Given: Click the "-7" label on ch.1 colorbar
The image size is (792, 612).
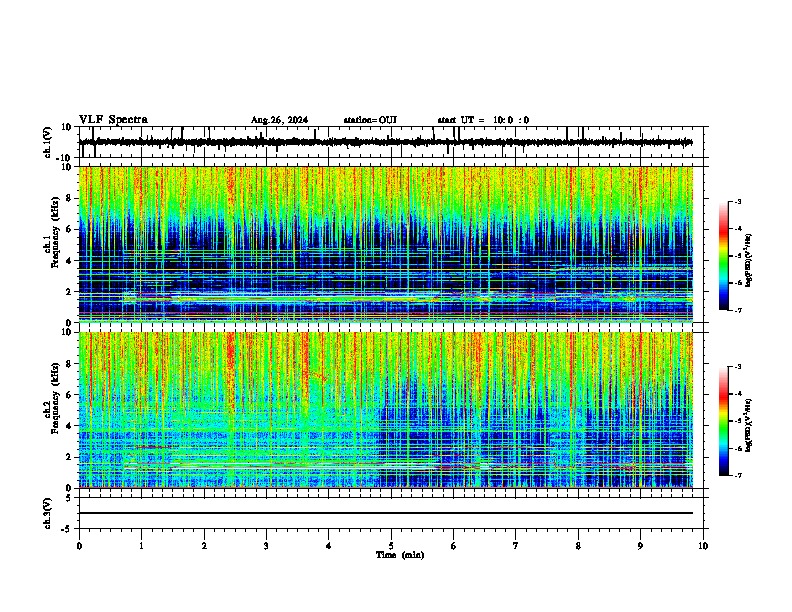Looking at the screenshot, I should pos(738,310).
